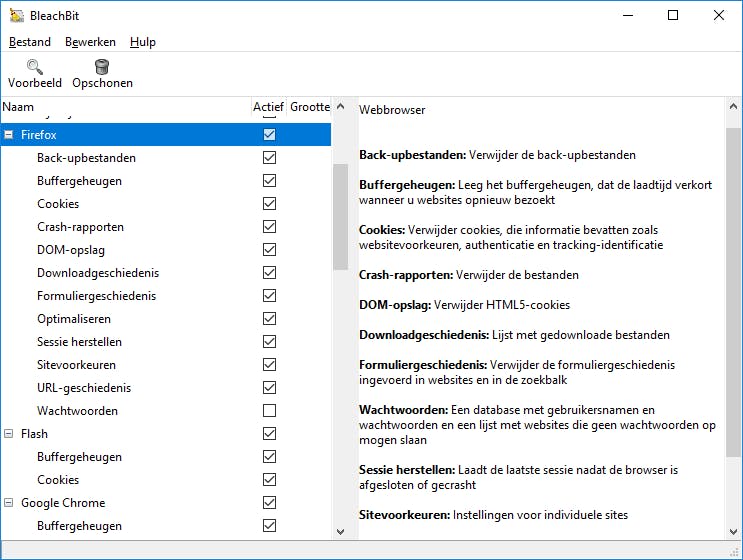Viewport: 743px width, 560px height.
Task: Click the Grootte column header
Action: 309,107
